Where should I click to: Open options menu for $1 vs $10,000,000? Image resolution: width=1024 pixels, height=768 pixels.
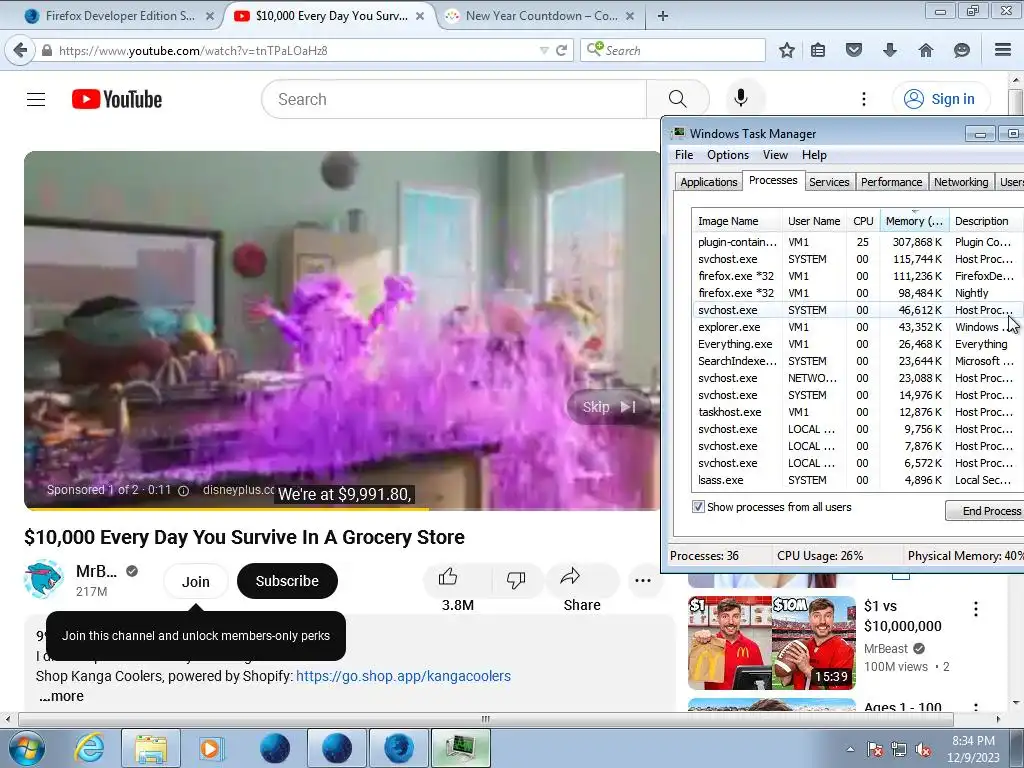point(976,609)
